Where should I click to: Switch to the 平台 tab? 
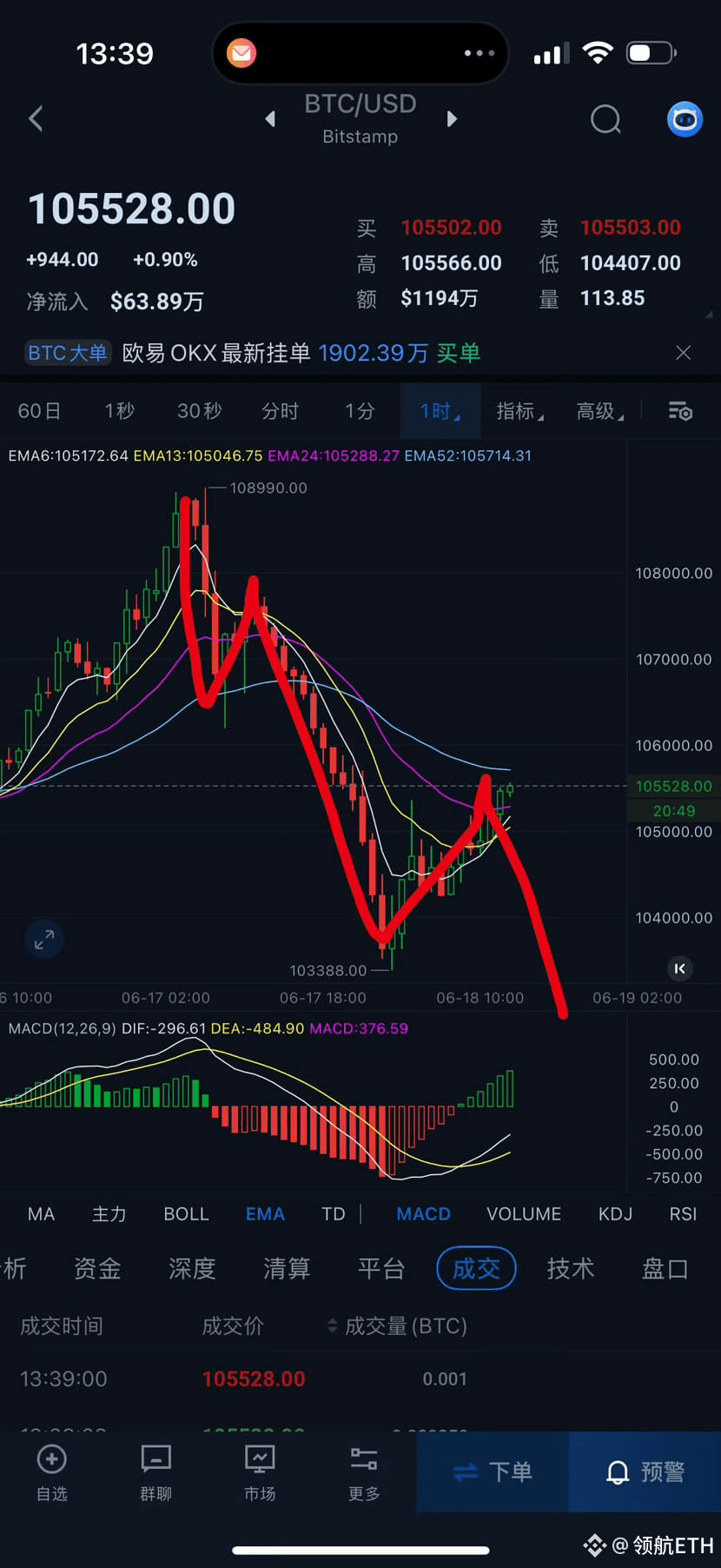click(381, 1269)
